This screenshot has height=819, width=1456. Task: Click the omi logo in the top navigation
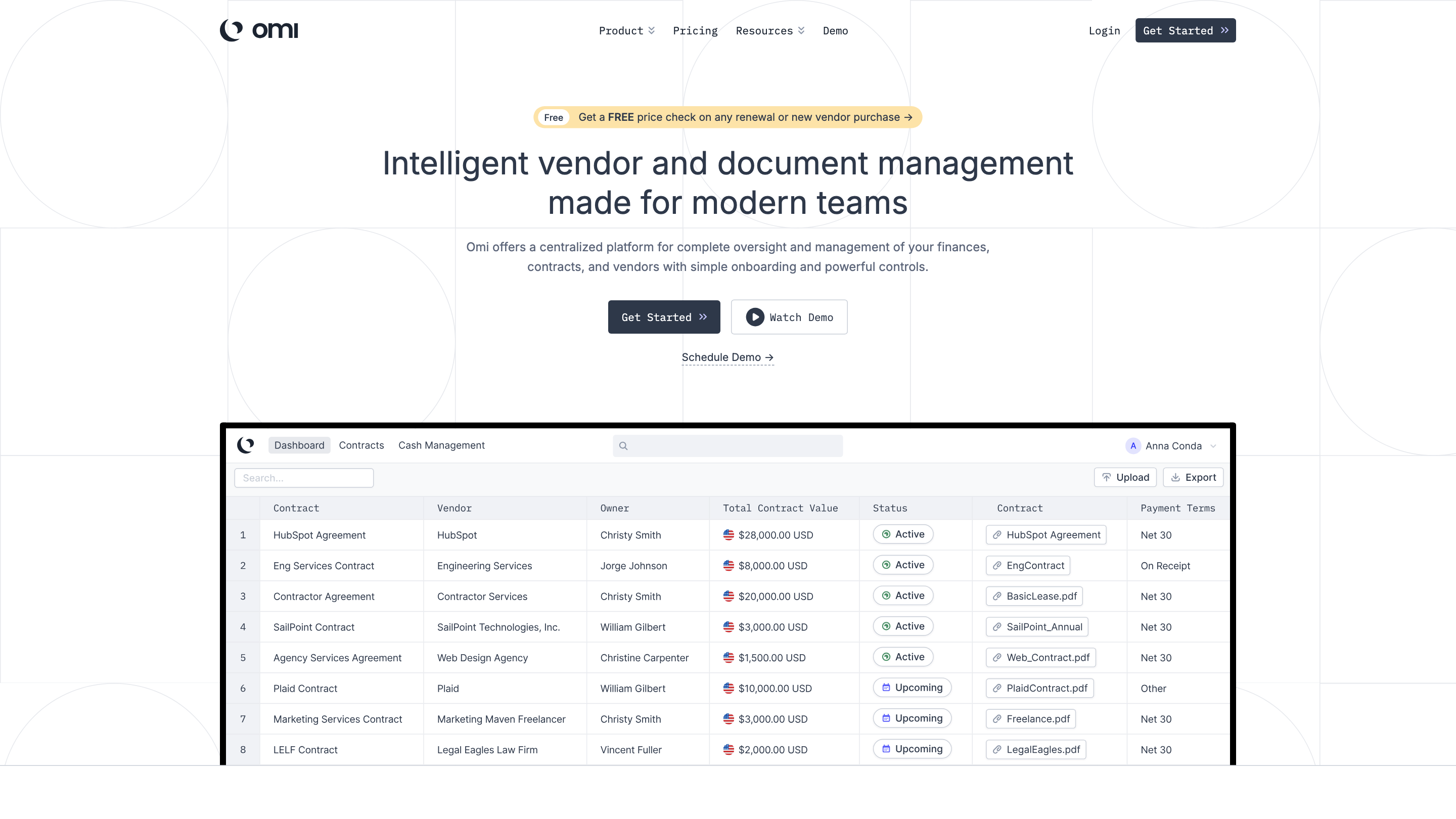(x=259, y=30)
